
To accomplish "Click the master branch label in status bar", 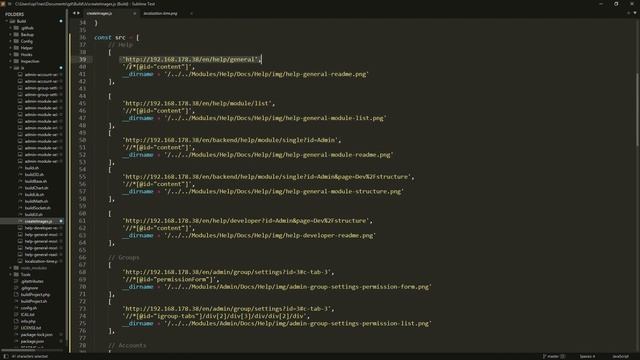I will coord(553,356).
